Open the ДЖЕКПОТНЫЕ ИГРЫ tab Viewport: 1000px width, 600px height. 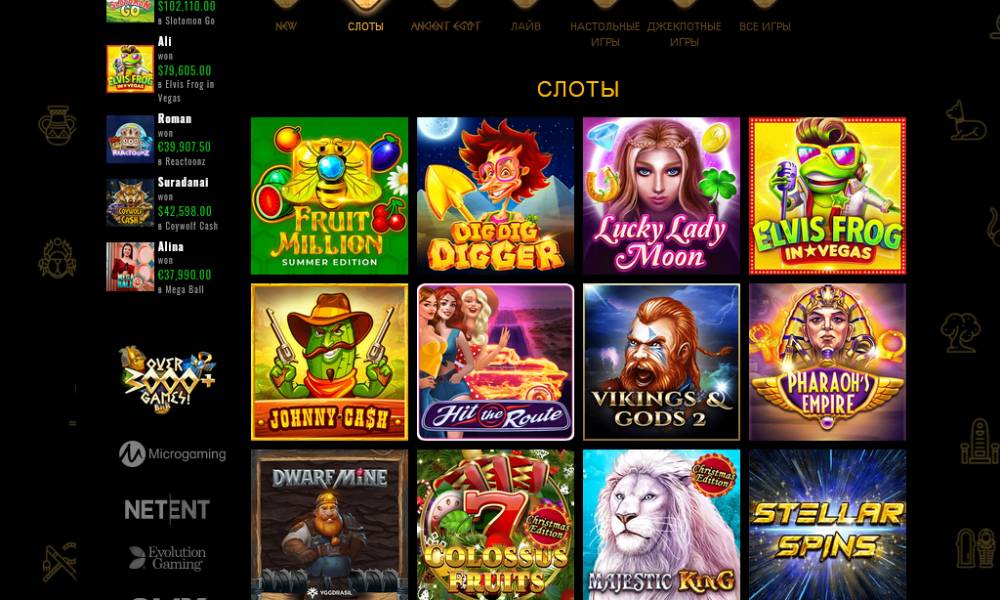coord(684,34)
